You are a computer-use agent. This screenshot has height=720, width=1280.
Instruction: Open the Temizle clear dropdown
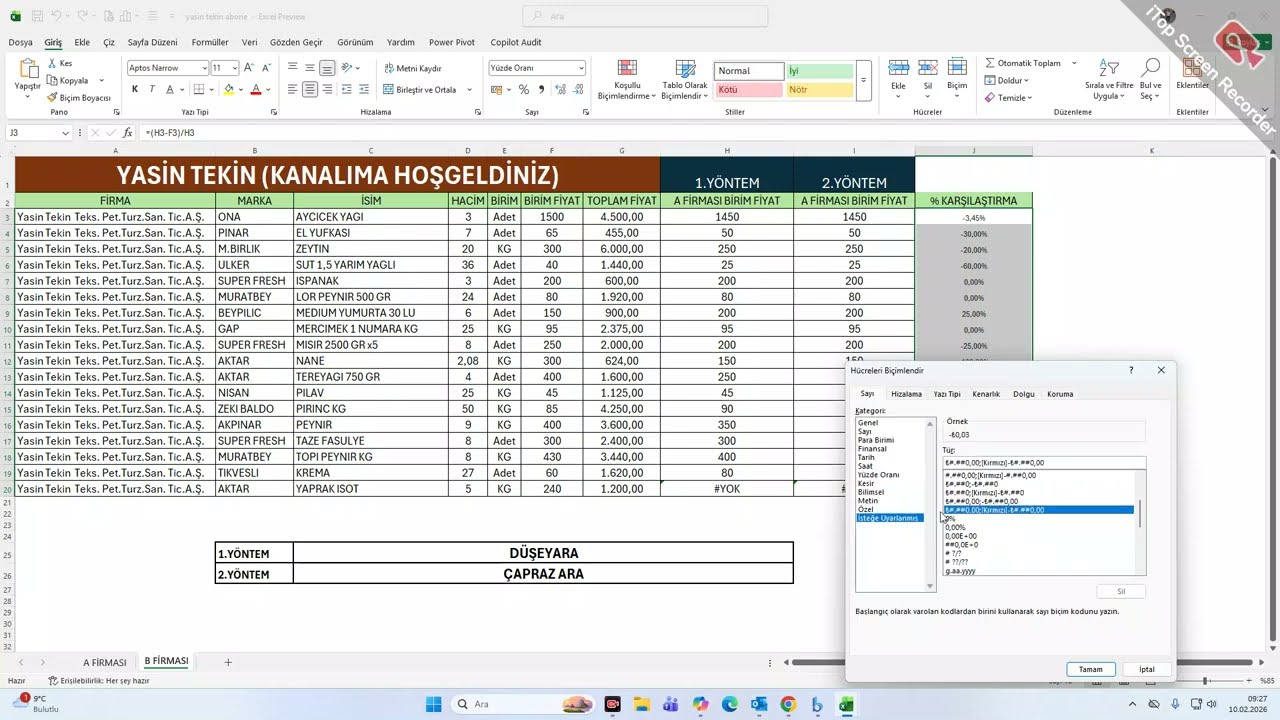1008,97
